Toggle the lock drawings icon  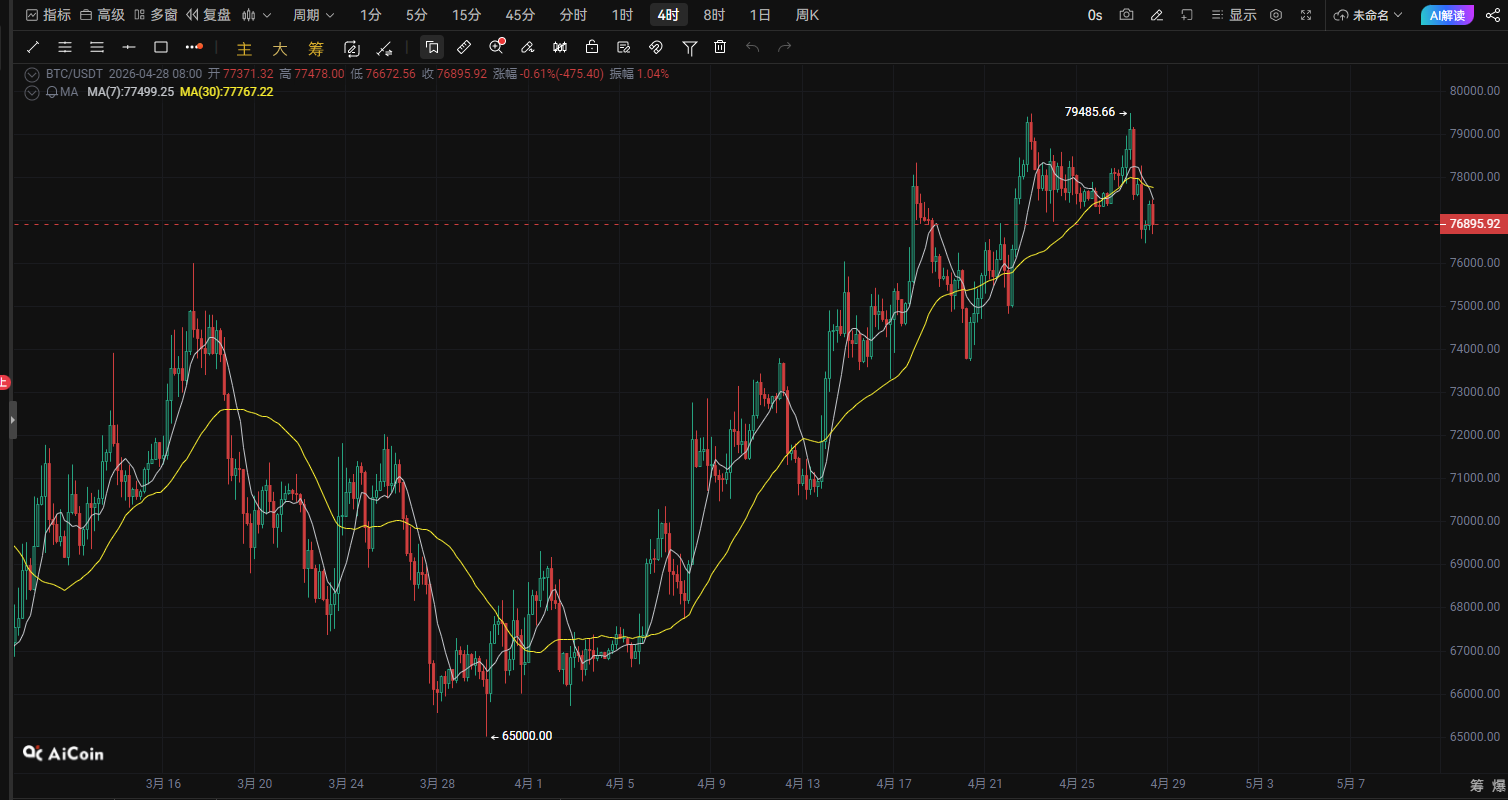pos(592,47)
